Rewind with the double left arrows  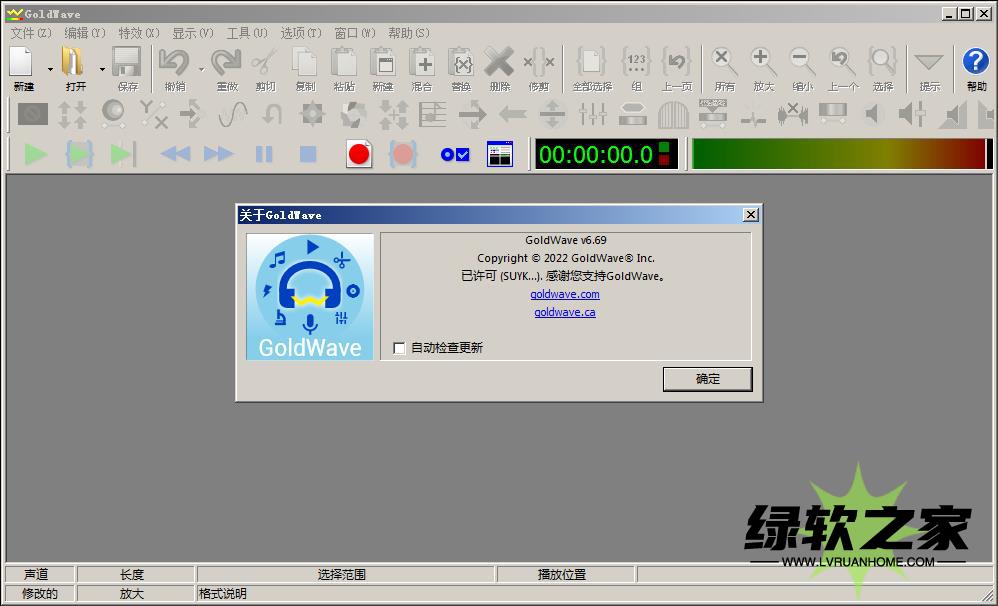pos(175,154)
